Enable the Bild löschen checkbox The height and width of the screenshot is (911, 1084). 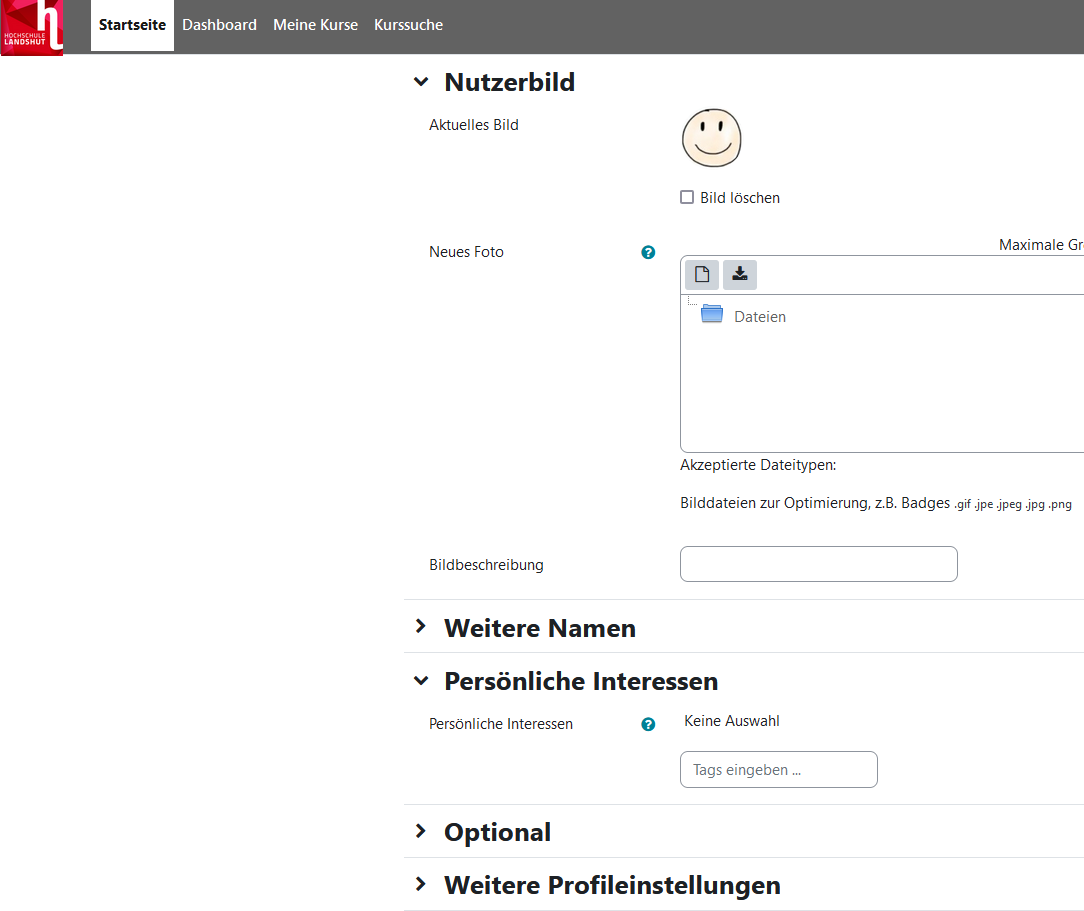[x=687, y=198]
